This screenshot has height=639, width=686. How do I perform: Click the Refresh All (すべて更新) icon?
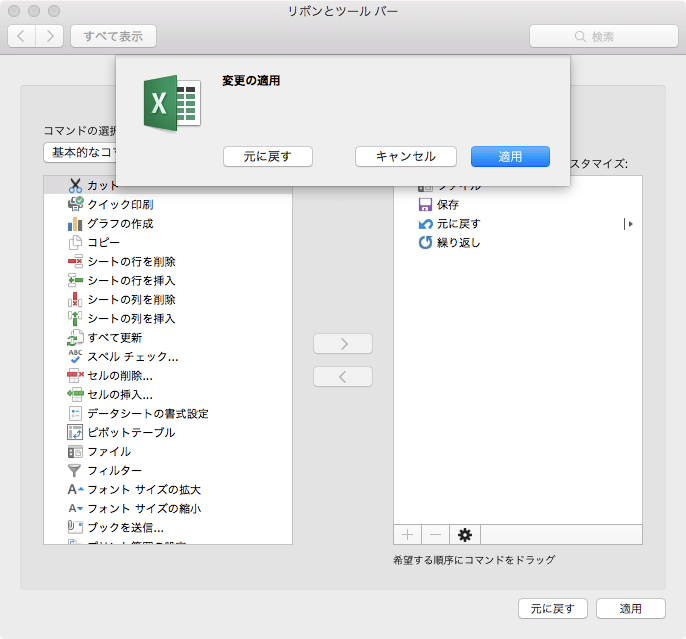pos(75,338)
